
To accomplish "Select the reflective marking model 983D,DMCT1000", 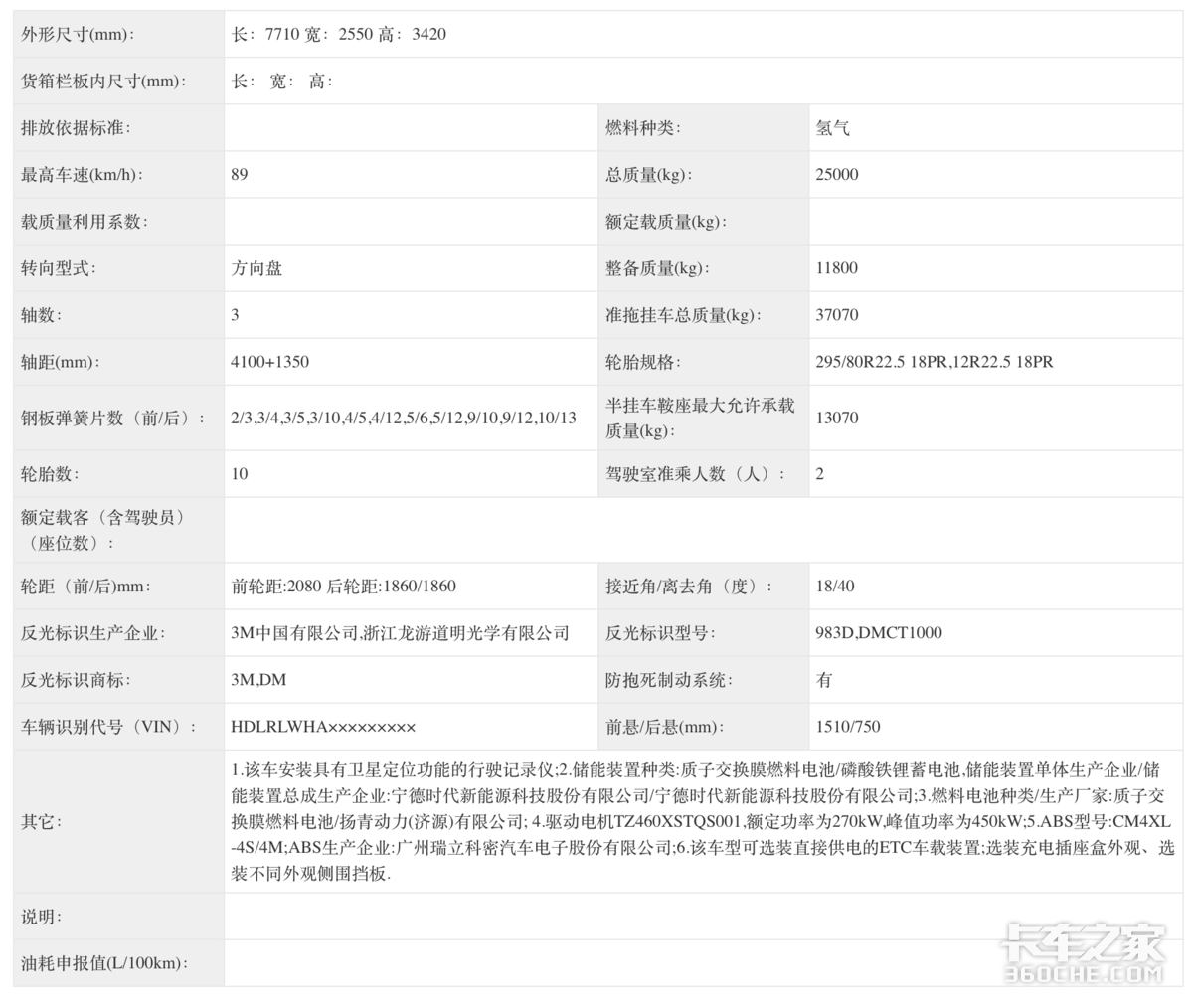I will [x=878, y=633].
